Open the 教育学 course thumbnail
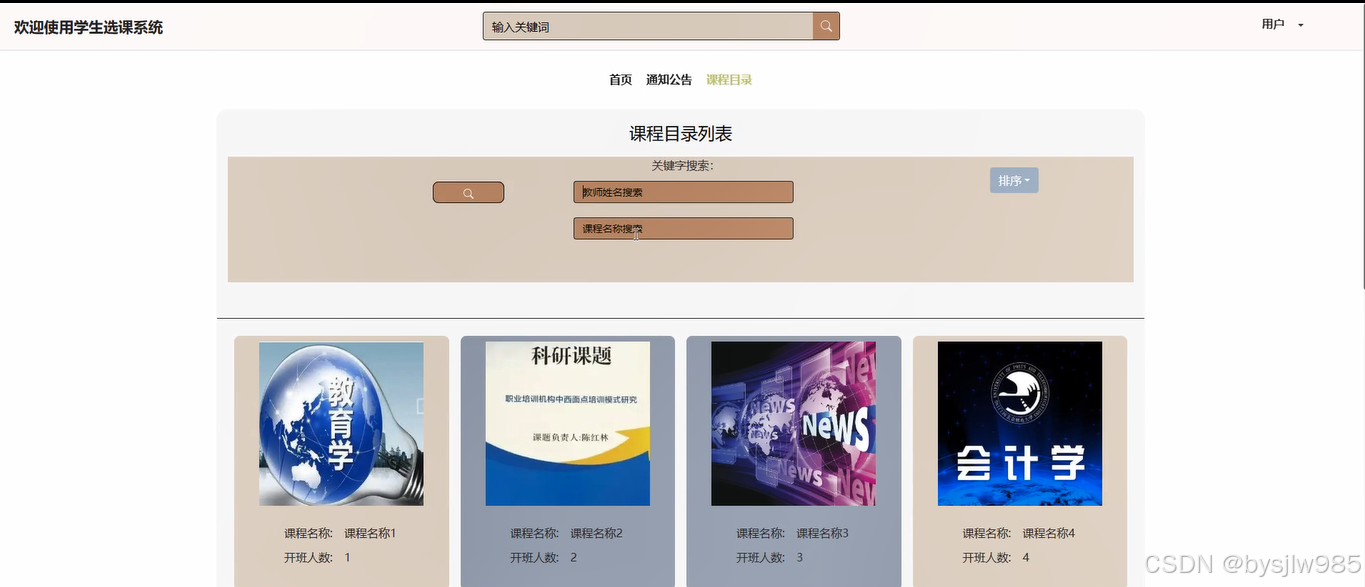The height and width of the screenshot is (587, 1365). coord(341,422)
